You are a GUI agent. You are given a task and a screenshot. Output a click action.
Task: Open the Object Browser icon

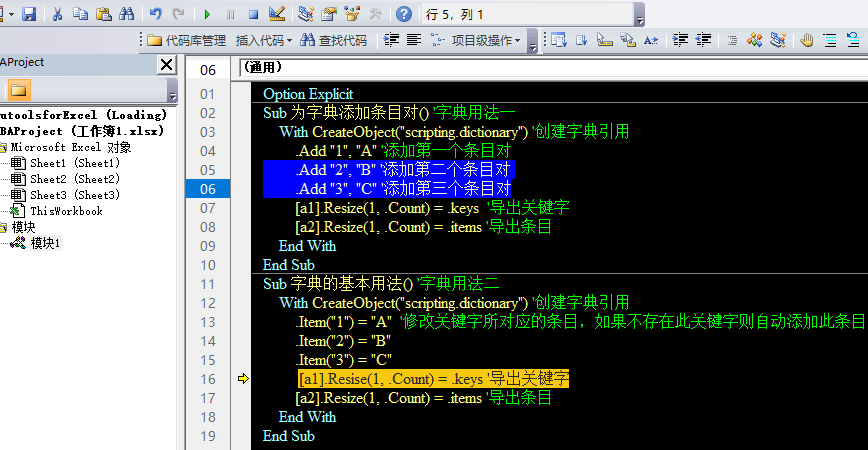[352, 14]
